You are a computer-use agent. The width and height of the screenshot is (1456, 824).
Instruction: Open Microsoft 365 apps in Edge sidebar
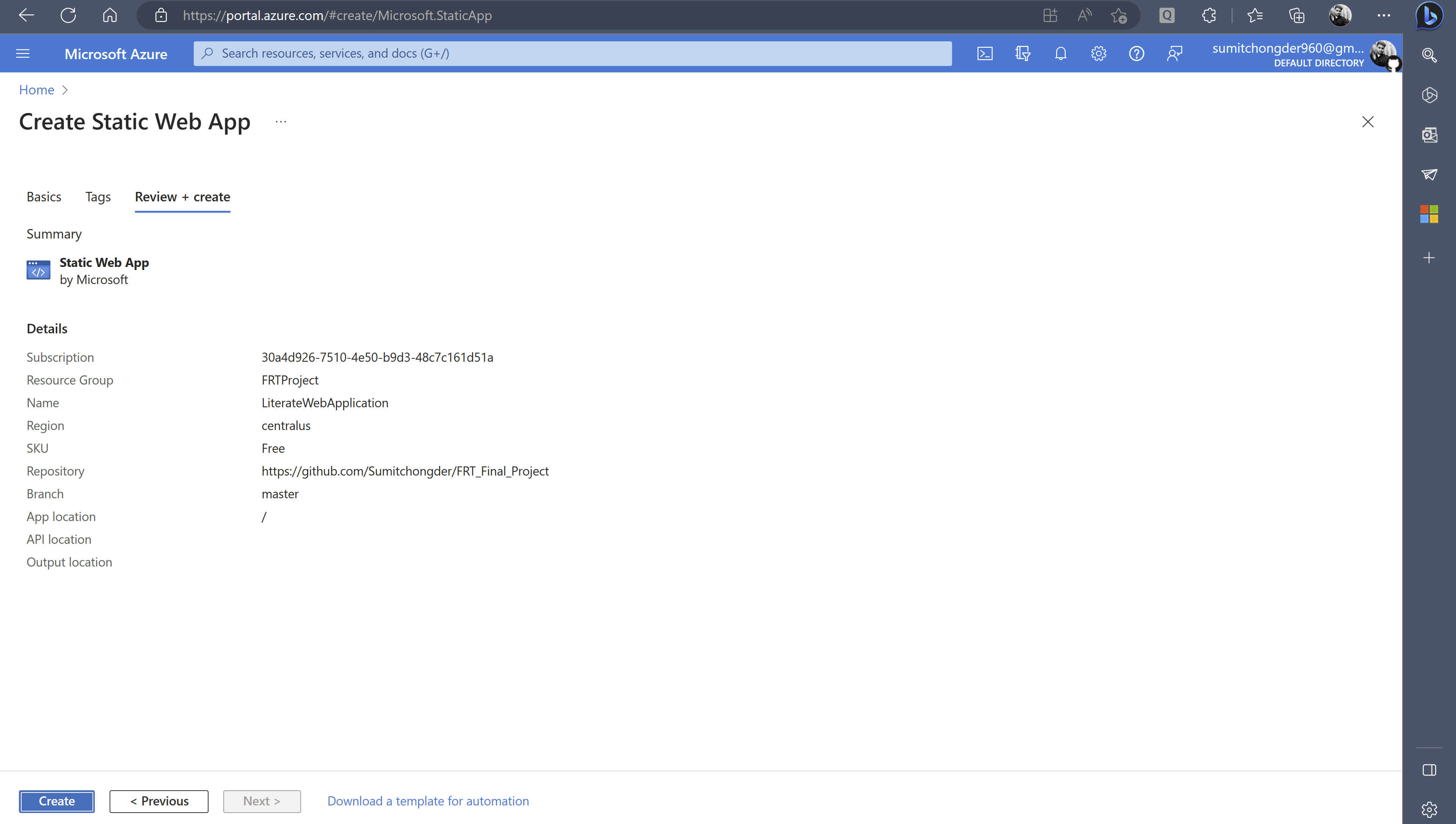pyautogui.click(x=1429, y=213)
